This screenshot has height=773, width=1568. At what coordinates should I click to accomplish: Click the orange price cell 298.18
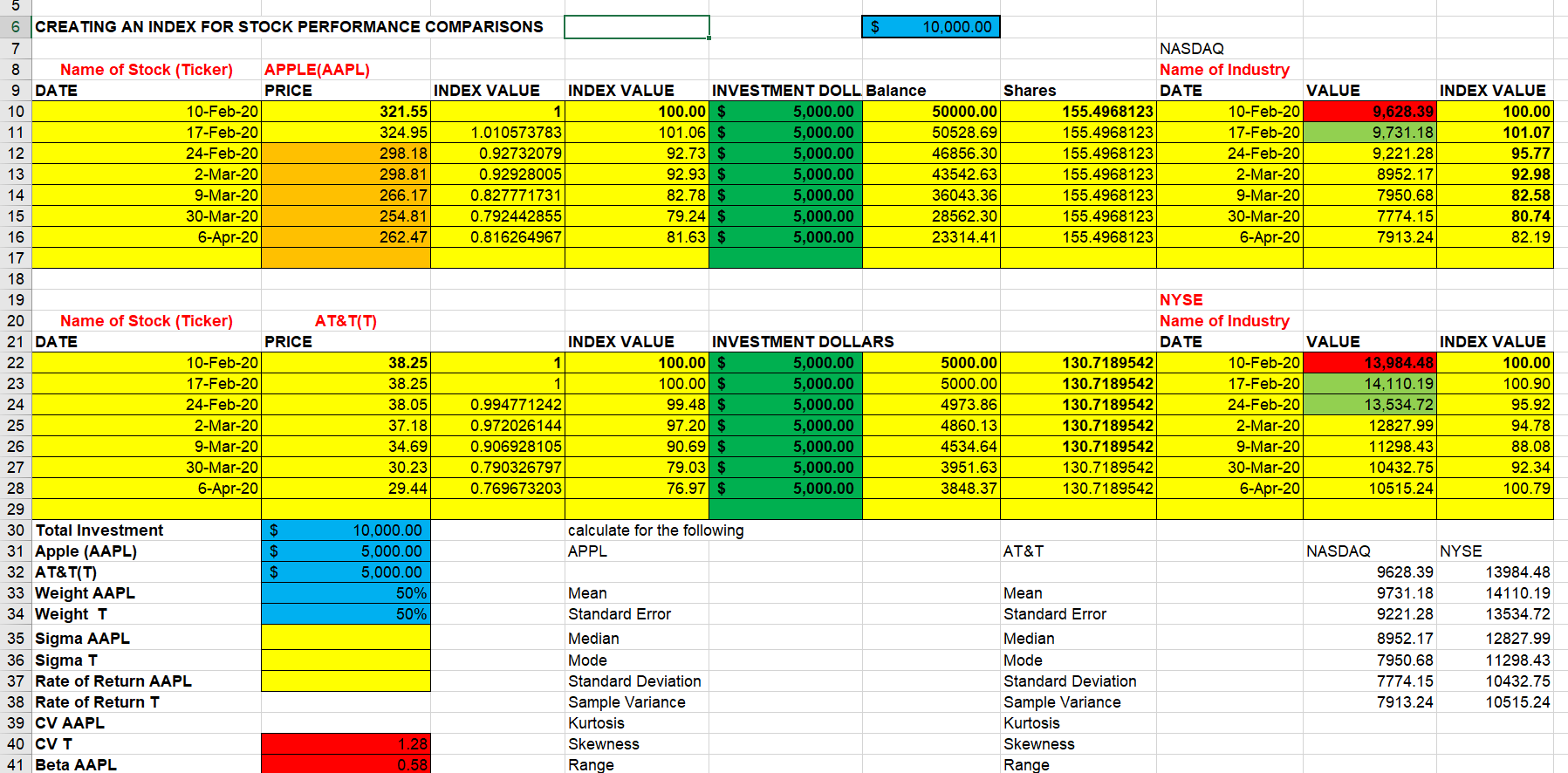pyautogui.click(x=346, y=154)
